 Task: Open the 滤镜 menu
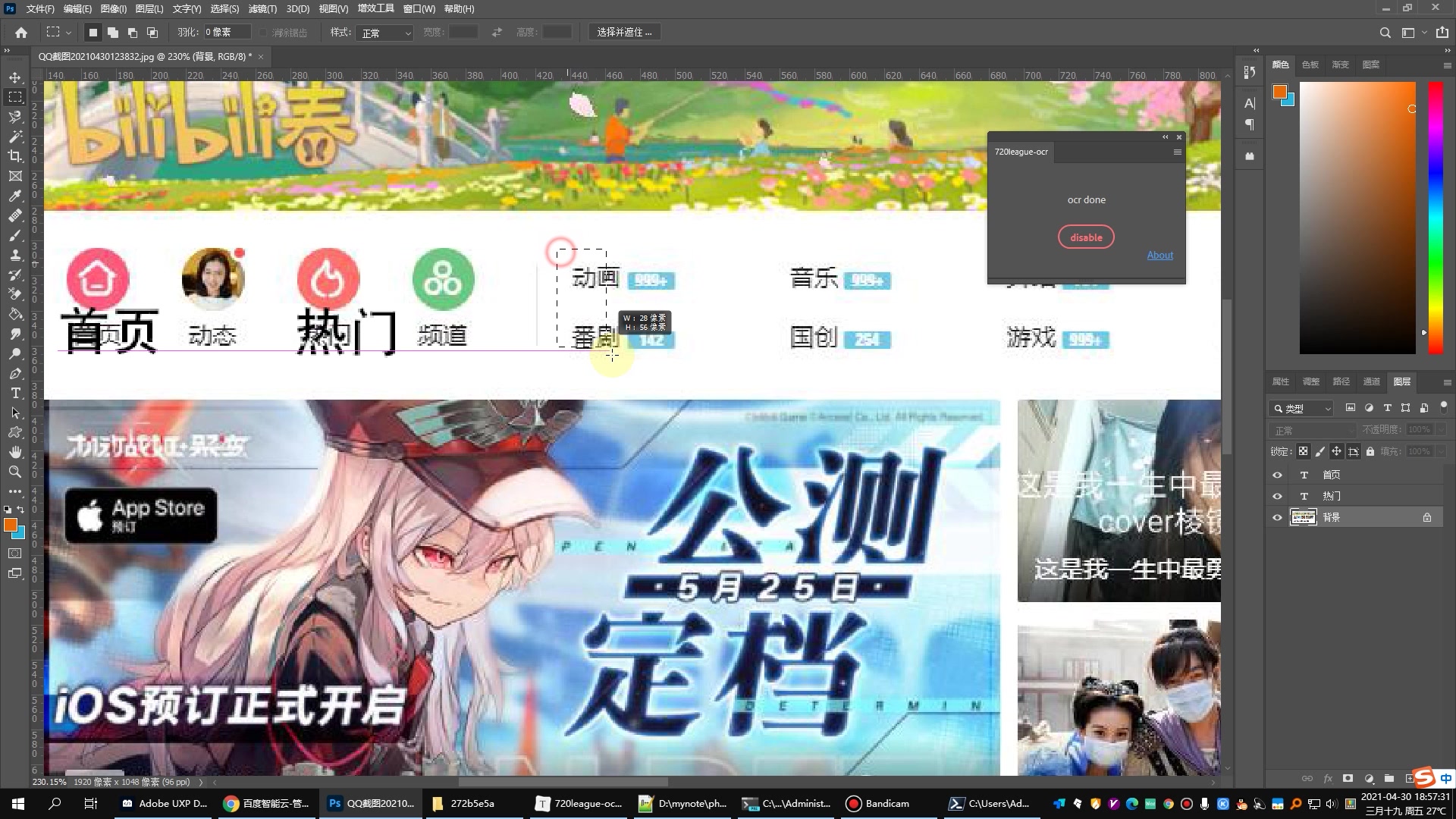(x=261, y=8)
